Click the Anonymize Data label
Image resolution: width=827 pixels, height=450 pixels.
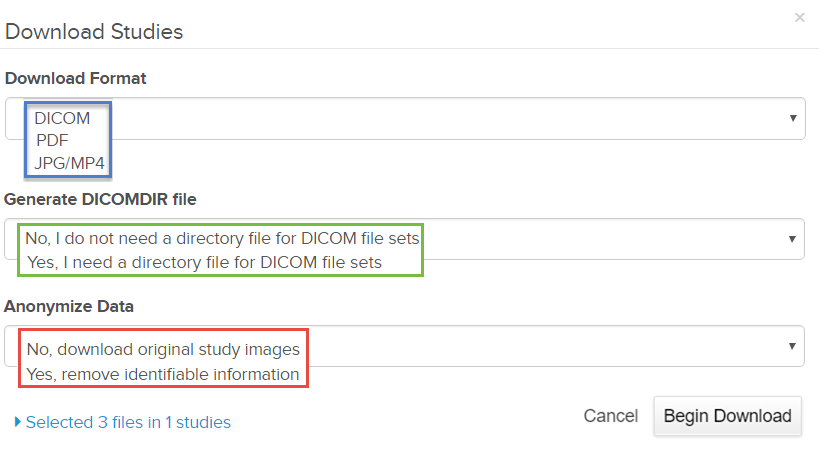[x=69, y=306]
